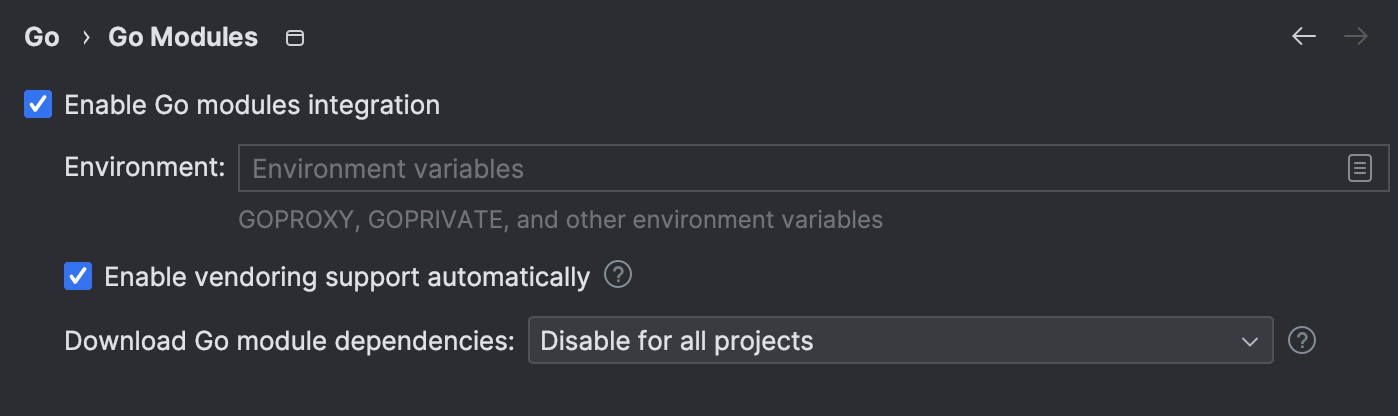Show help for vendoring support
The height and width of the screenshot is (416, 1398).
coord(618,274)
